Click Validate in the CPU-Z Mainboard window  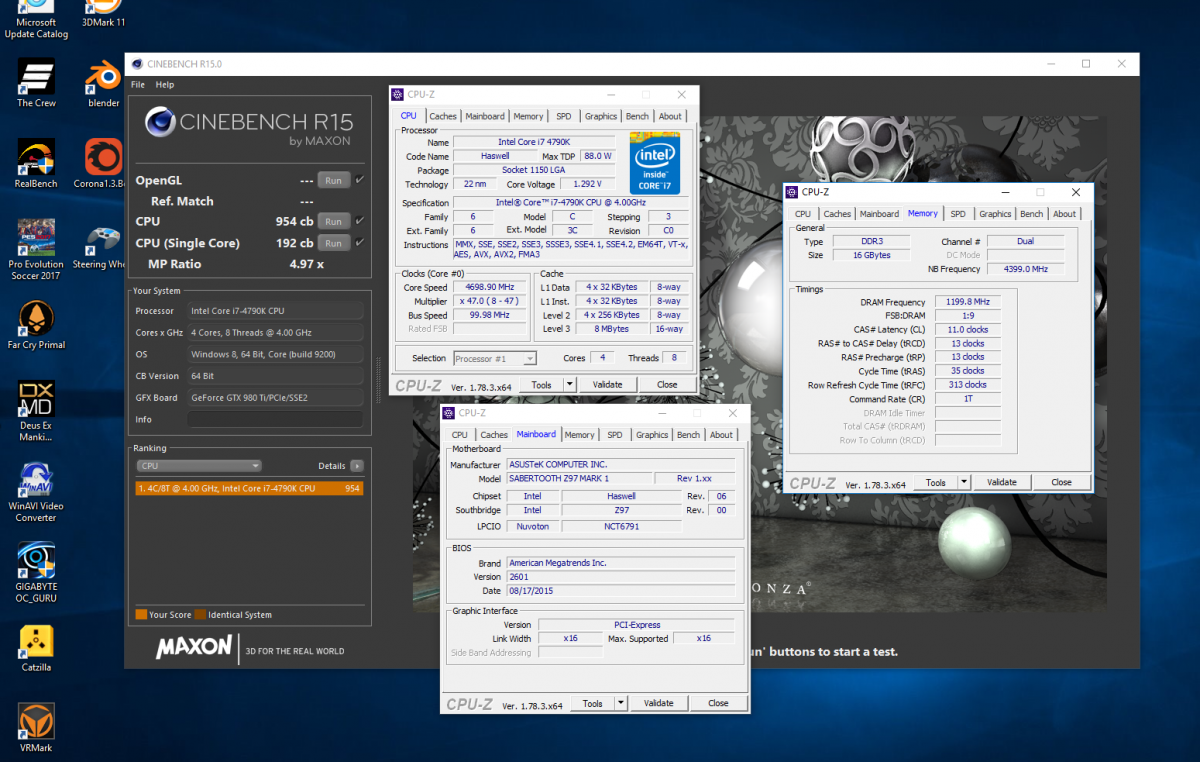(659, 703)
